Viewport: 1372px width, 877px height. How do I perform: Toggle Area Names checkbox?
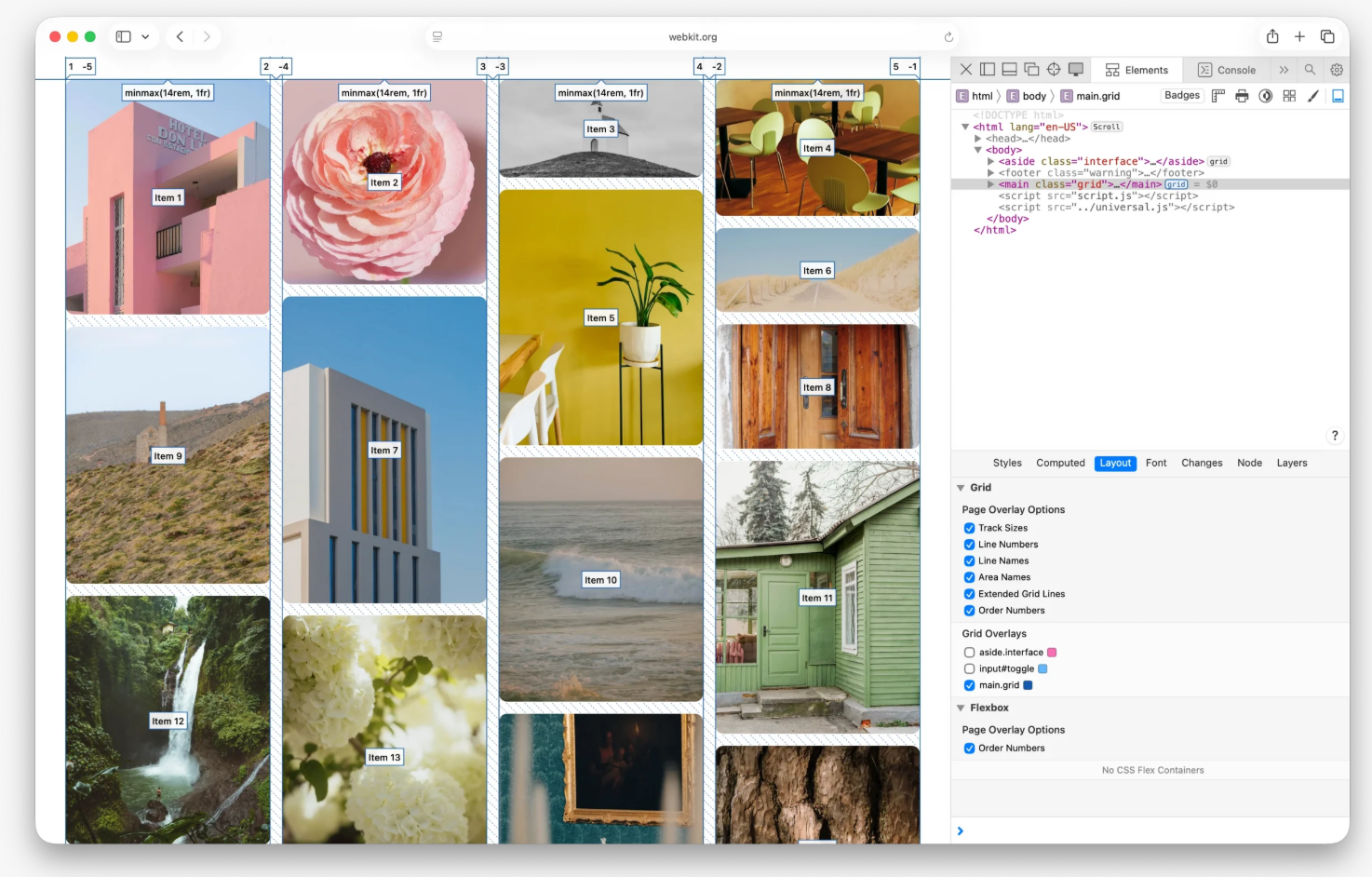click(969, 577)
